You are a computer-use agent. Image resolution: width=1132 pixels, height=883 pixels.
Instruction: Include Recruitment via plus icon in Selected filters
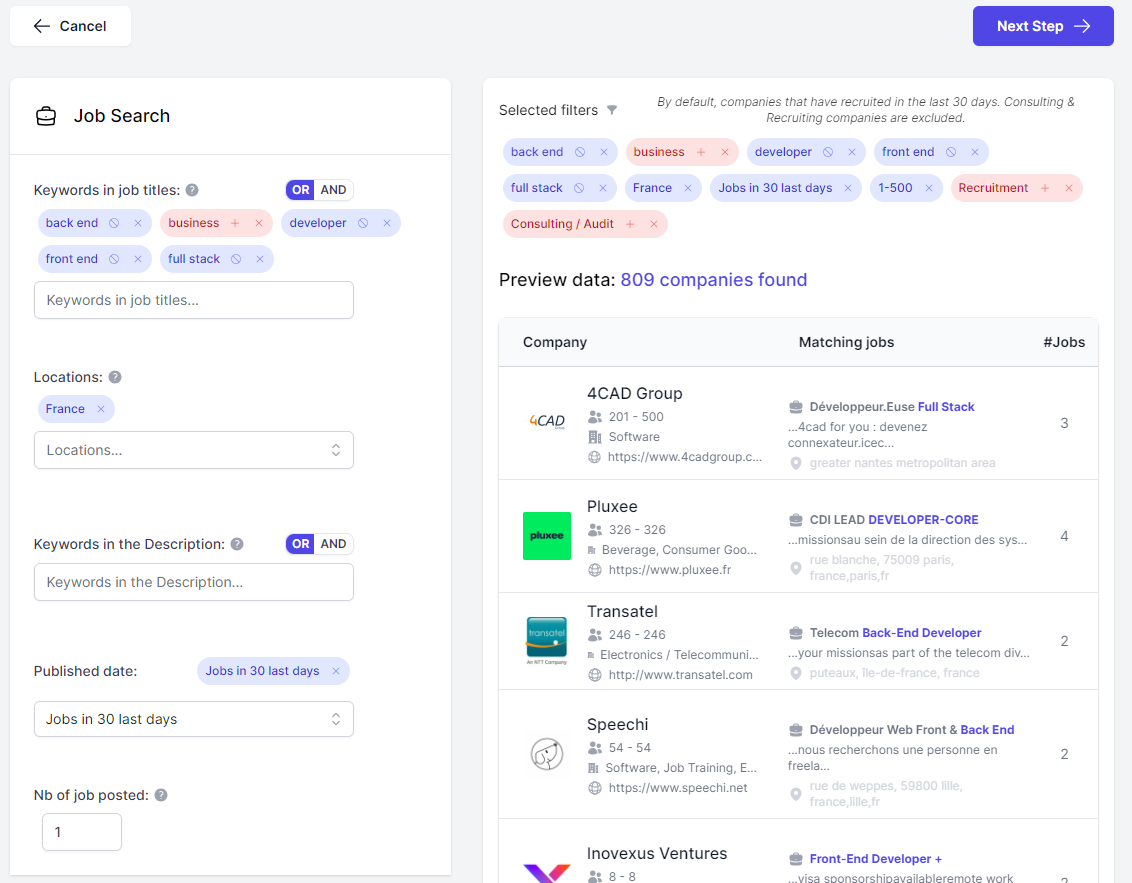[1045, 188]
